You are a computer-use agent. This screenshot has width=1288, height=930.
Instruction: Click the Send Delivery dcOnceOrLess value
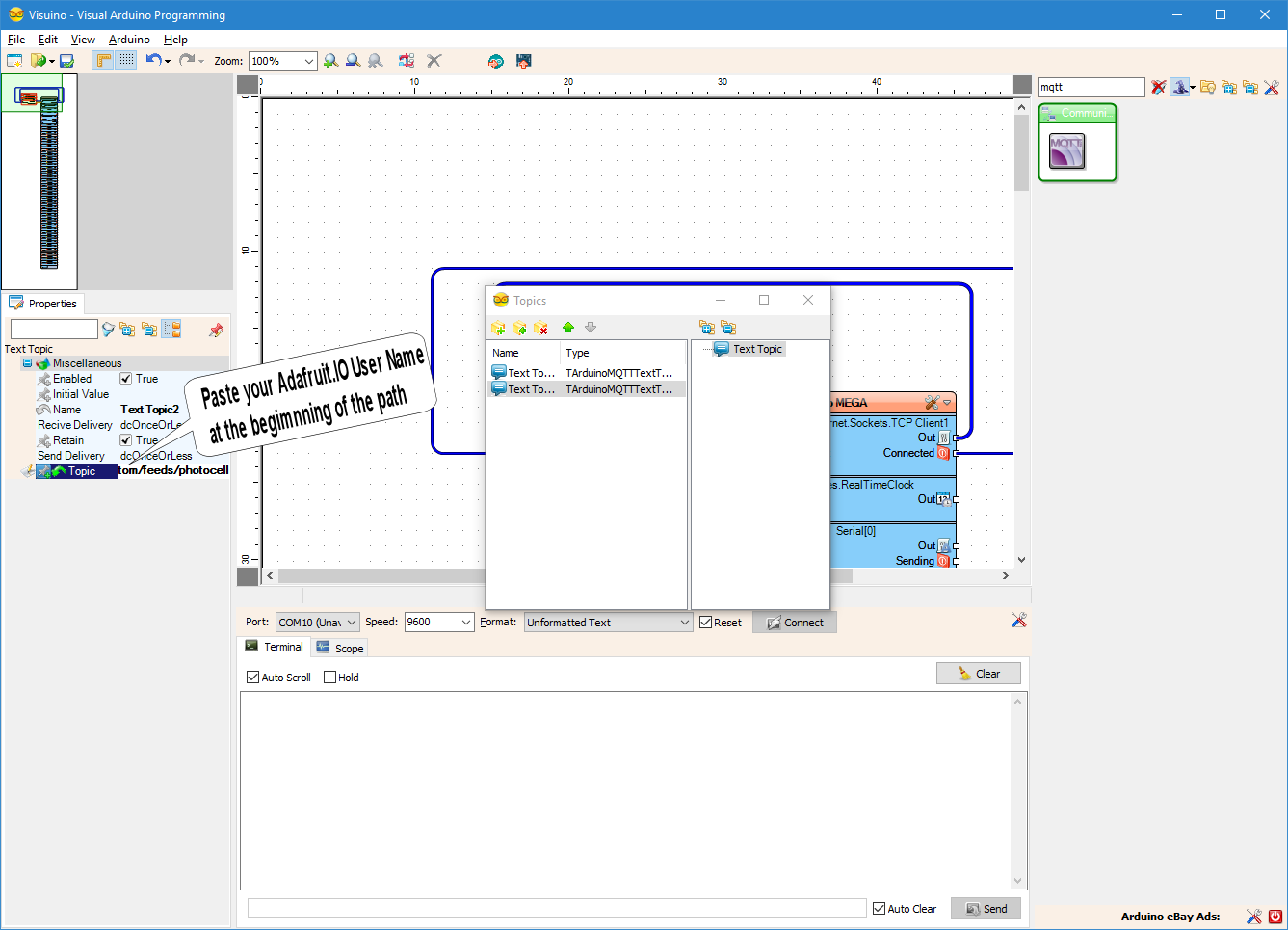pos(156,456)
